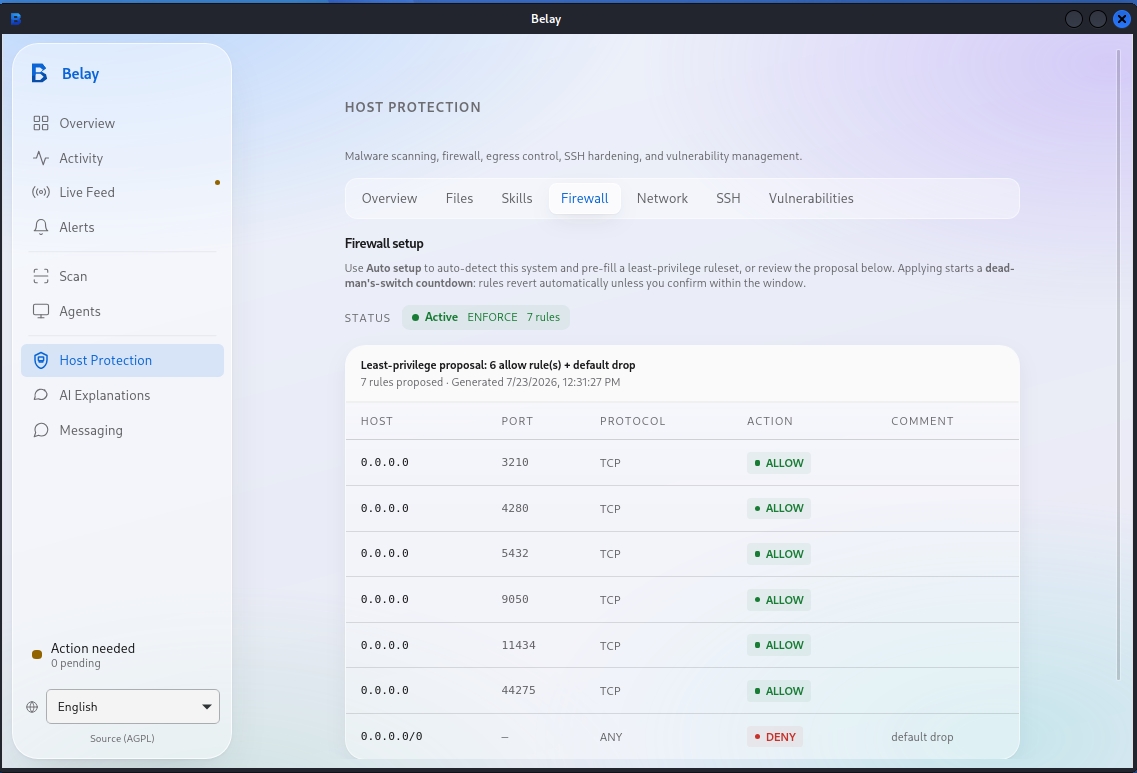Click the Live Feed notification dot
The width and height of the screenshot is (1137, 773).
pos(217,183)
